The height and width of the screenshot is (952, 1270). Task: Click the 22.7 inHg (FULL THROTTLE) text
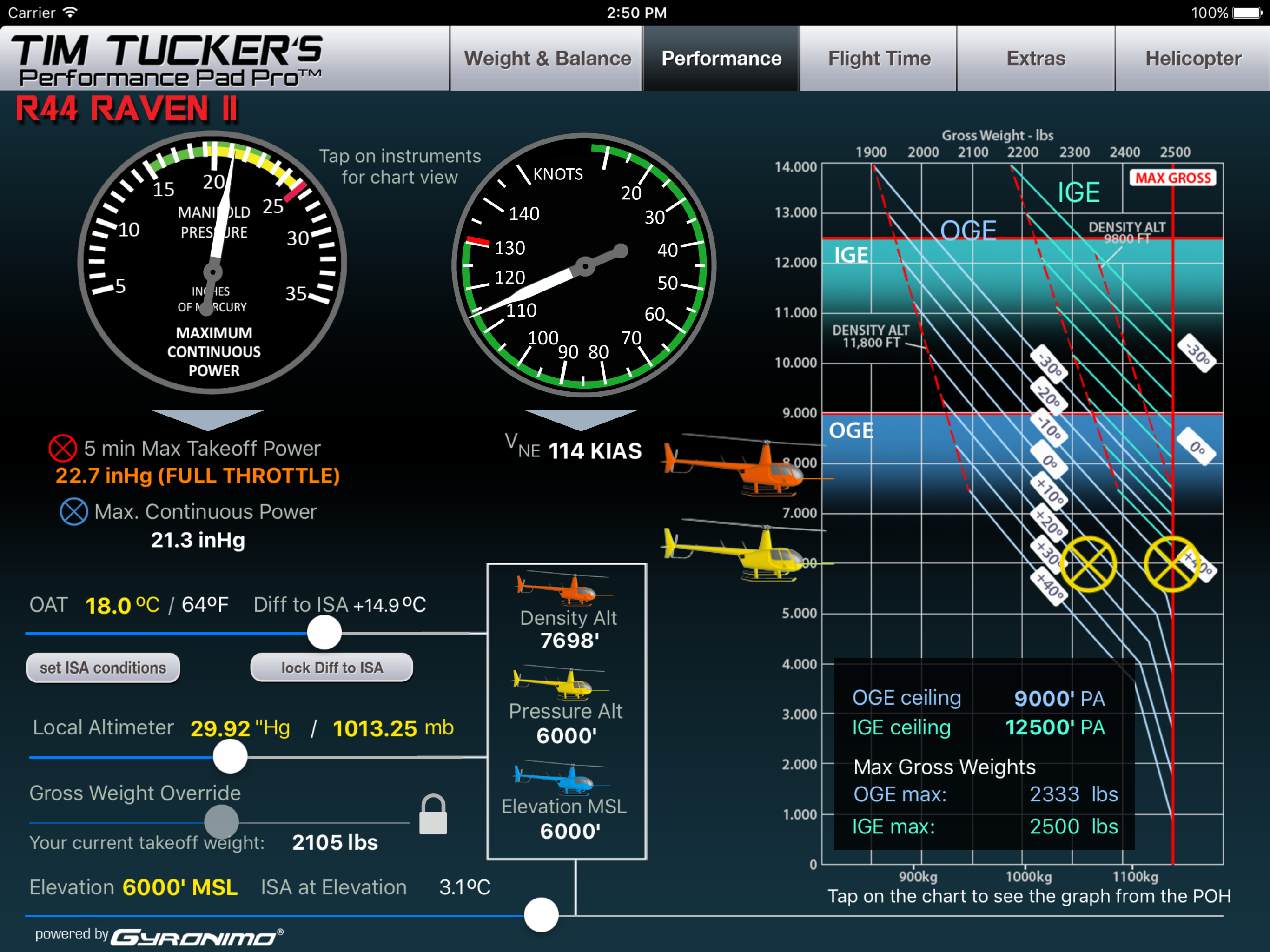pyautogui.click(x=198, y=476)
